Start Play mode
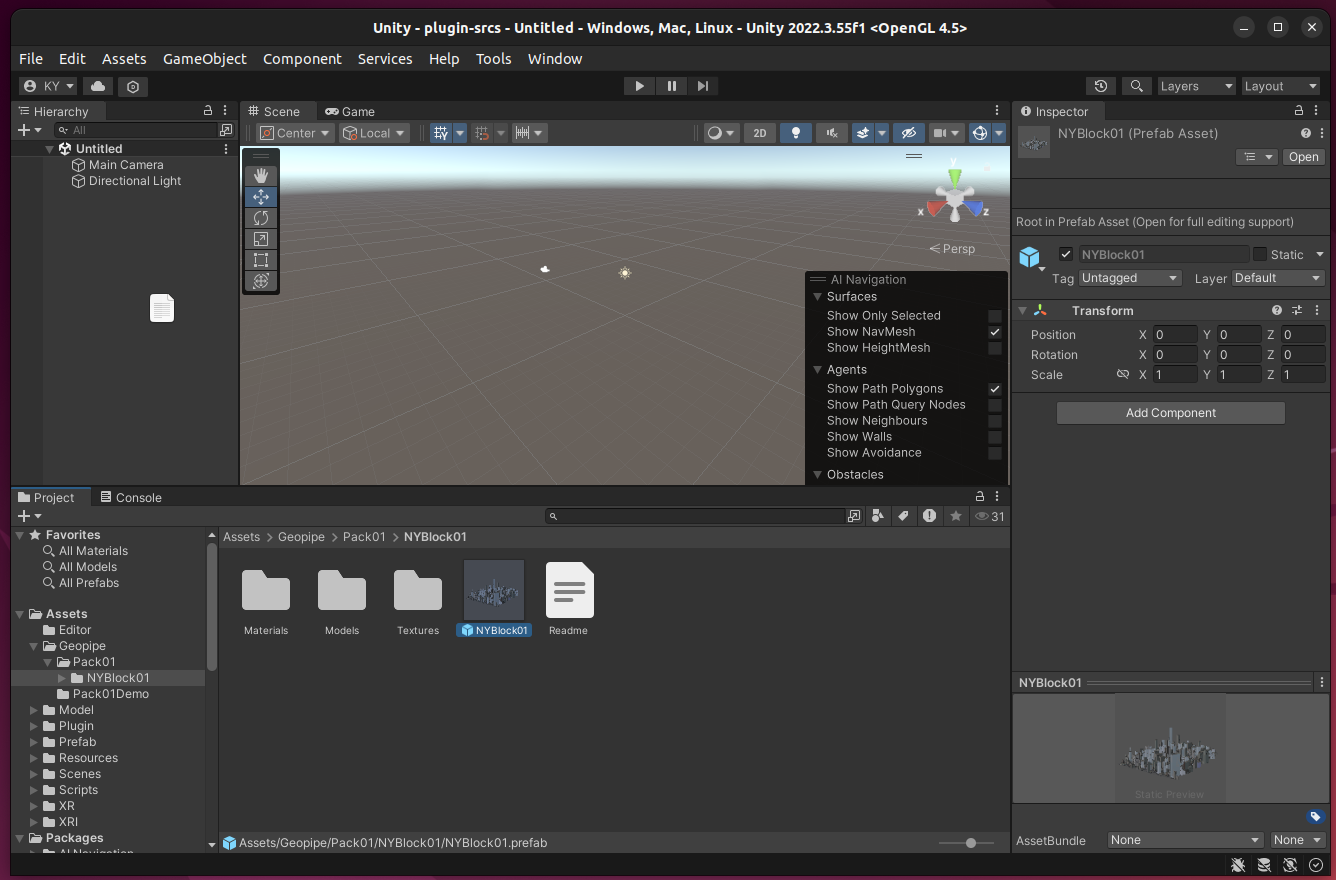Viewport: 1336px width, 880px height. [x=639, y=86]
